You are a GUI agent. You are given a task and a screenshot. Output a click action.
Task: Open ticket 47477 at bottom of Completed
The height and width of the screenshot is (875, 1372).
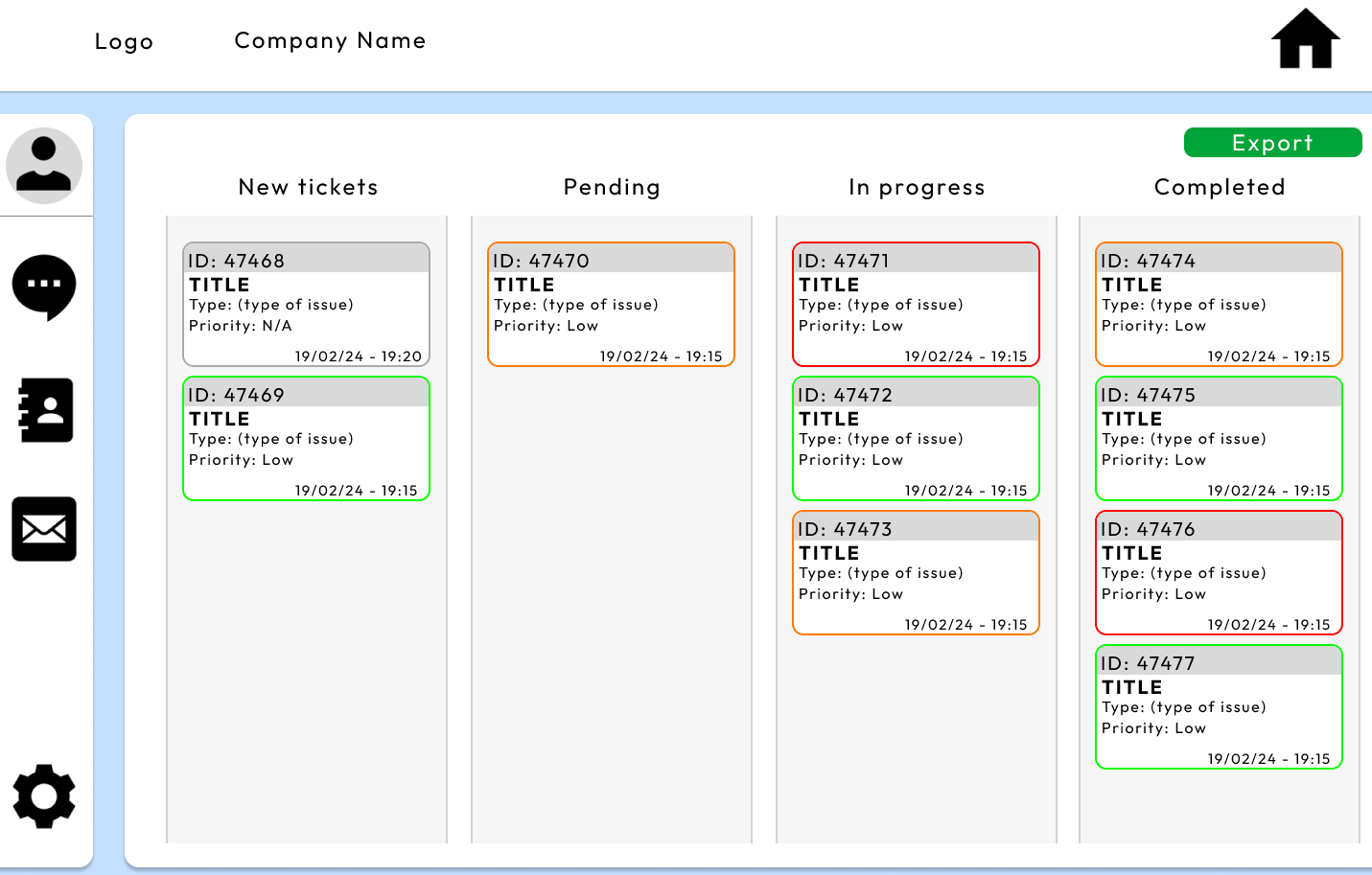pyautogui.click(x=1219, y=706)
